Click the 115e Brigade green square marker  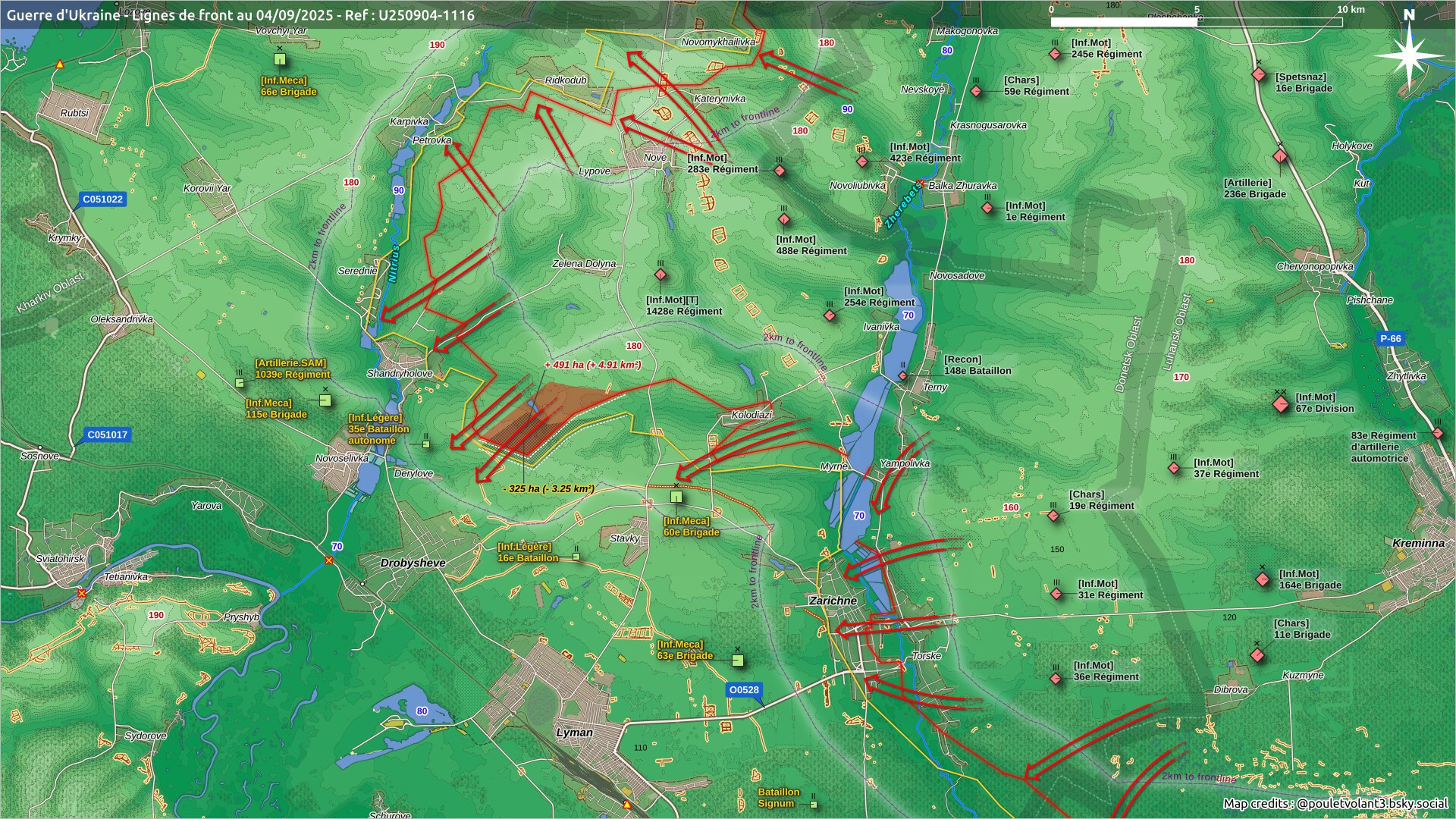point(325,400)
